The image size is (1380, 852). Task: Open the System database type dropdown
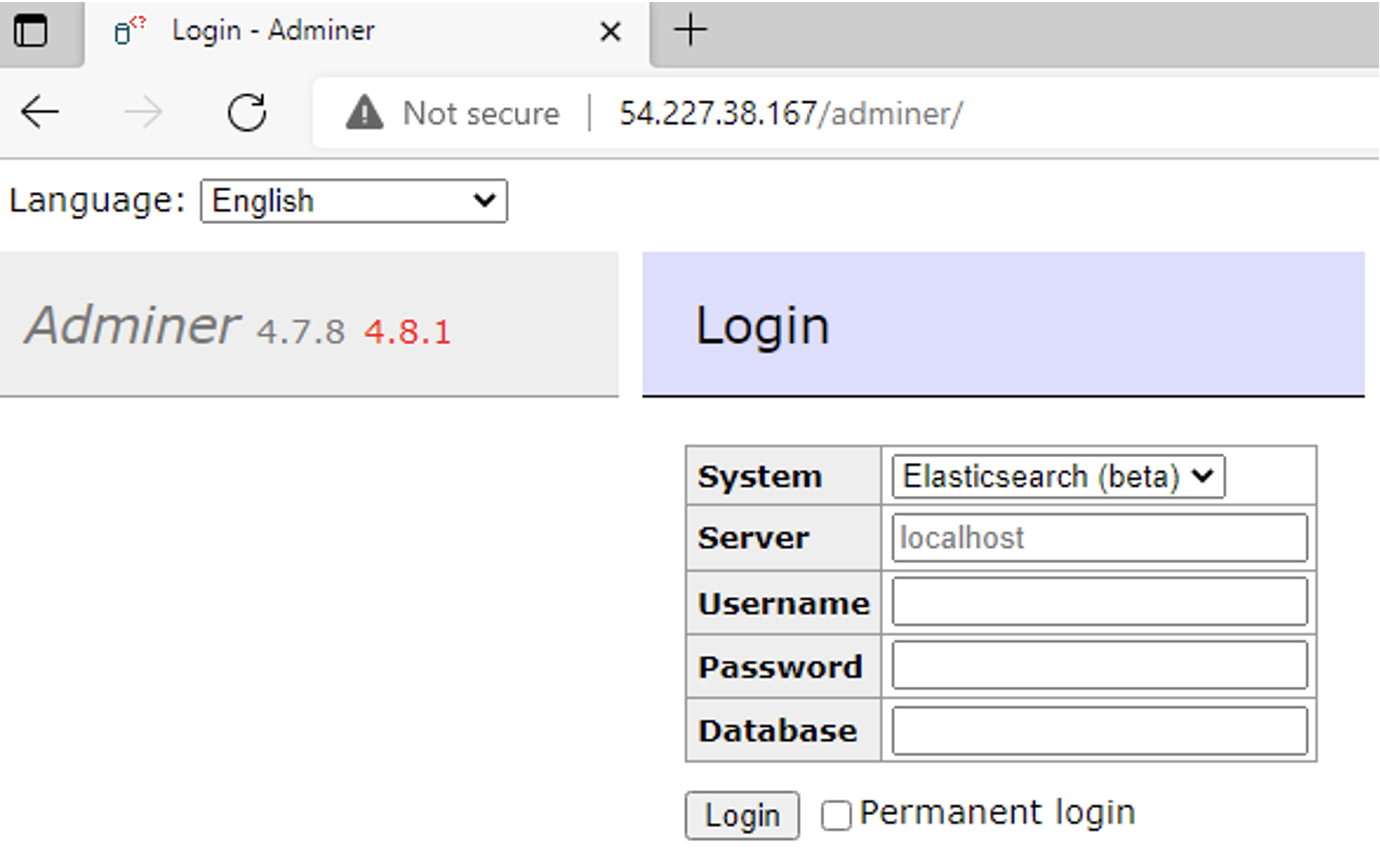[1059, 476]
